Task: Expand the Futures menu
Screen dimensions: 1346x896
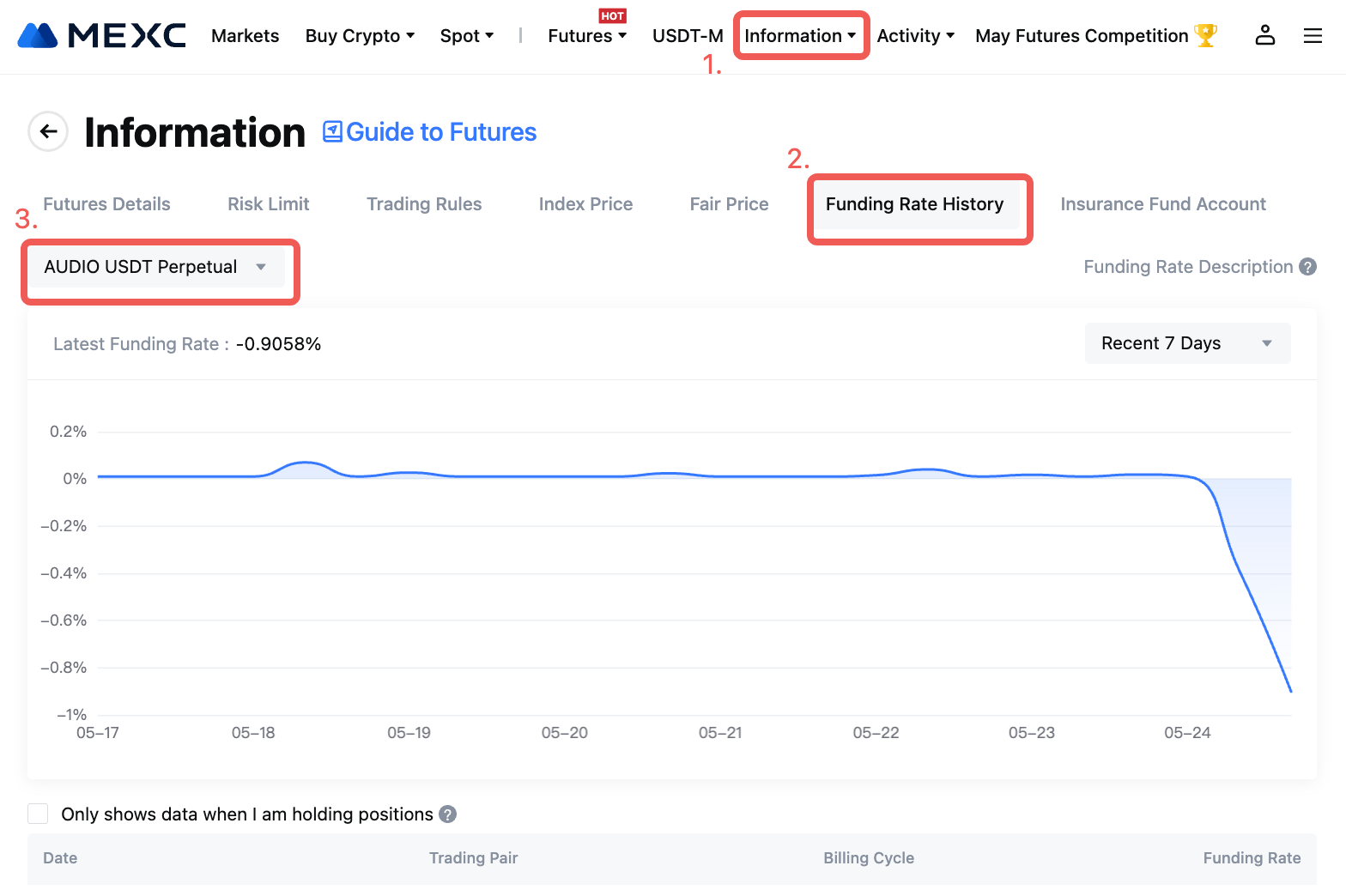Action: pos(587,36)
